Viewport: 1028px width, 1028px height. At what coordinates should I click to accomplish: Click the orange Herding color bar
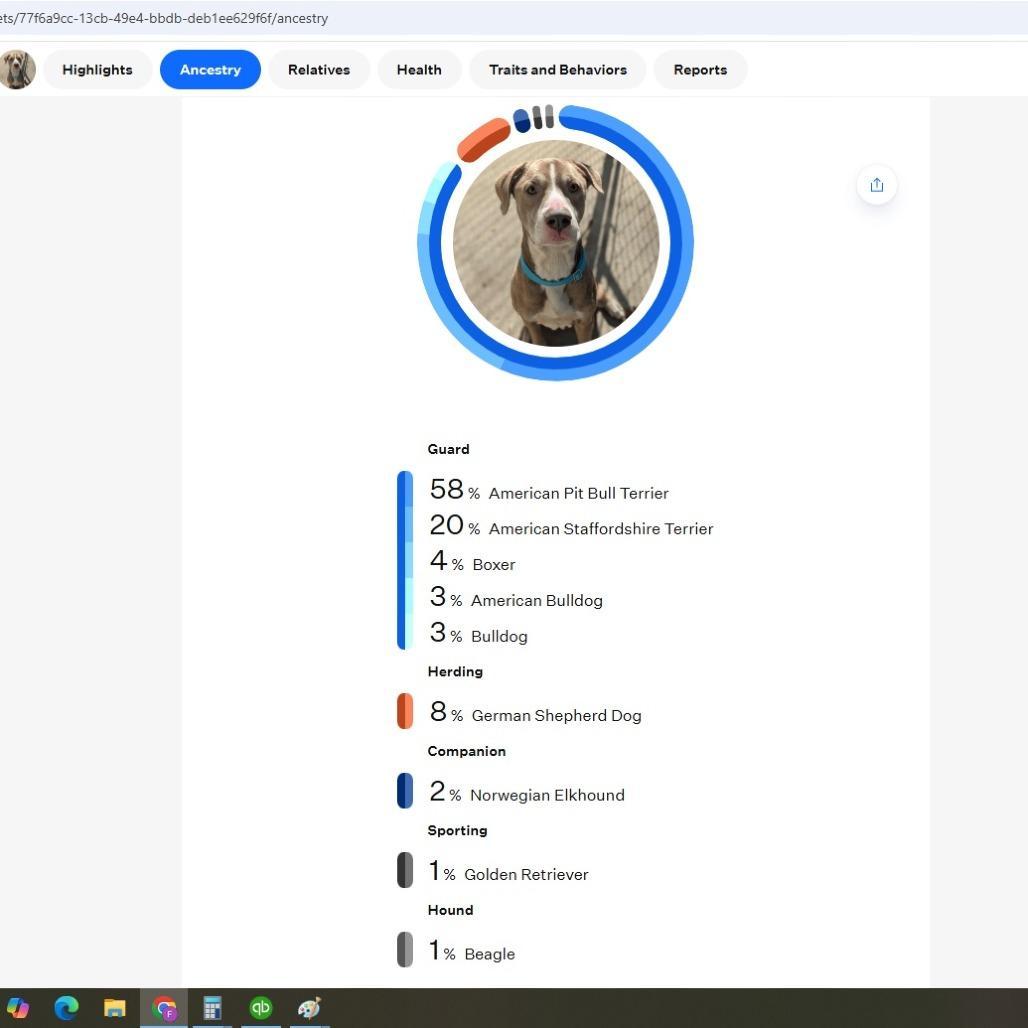(405, 711)
